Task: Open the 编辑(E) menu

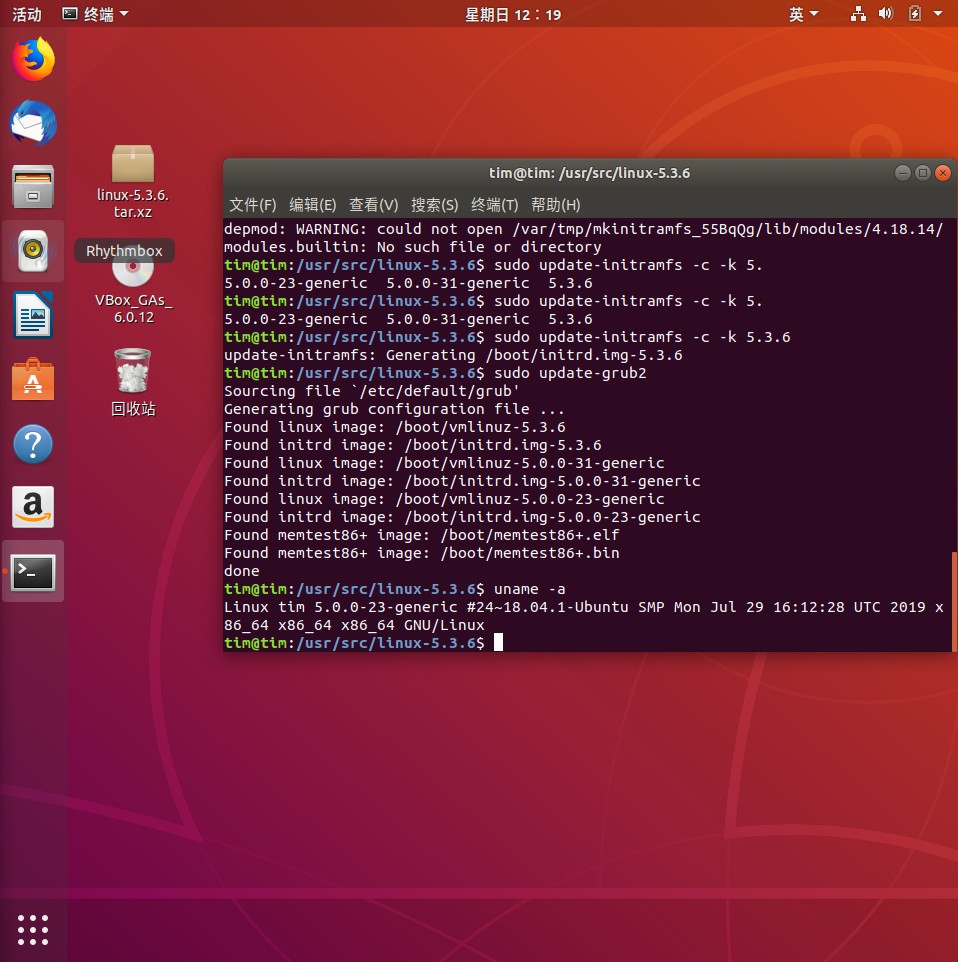Action: coord(312,205)
